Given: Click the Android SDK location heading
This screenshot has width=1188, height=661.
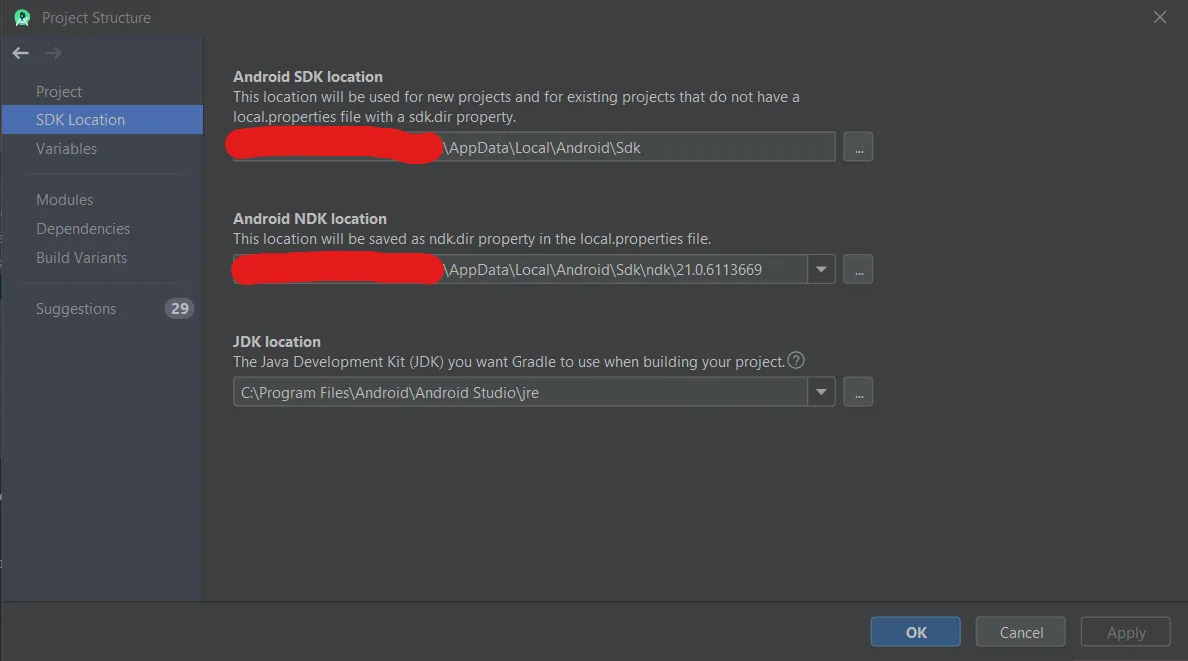Looking at the screenshot, I should click(308, 77).
